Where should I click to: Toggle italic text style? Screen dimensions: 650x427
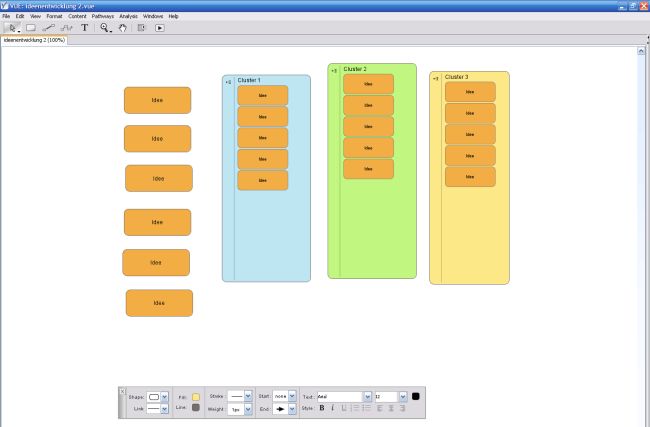(x=333, y=408)
